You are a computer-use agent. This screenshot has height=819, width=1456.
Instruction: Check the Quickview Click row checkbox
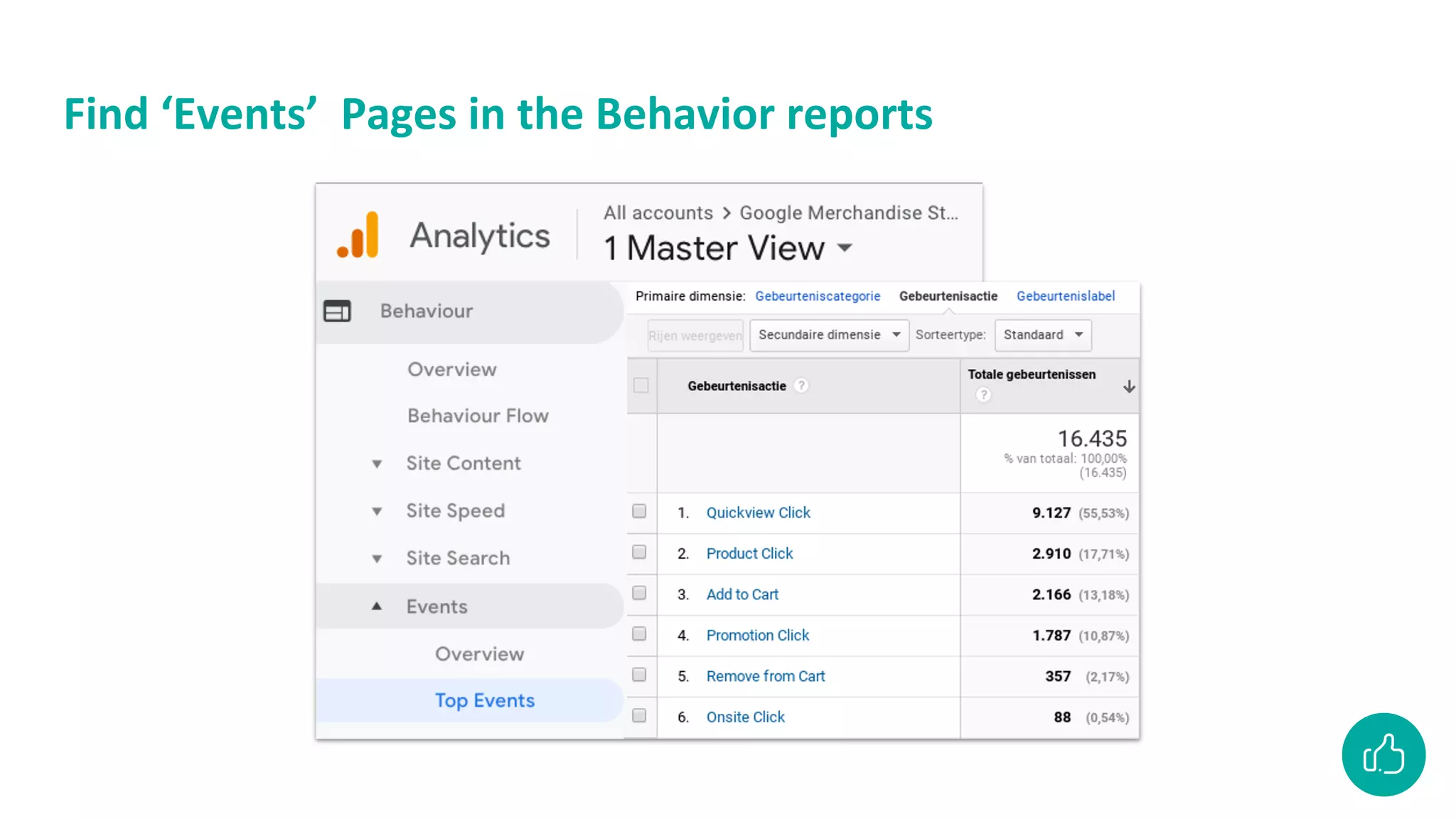639,511
